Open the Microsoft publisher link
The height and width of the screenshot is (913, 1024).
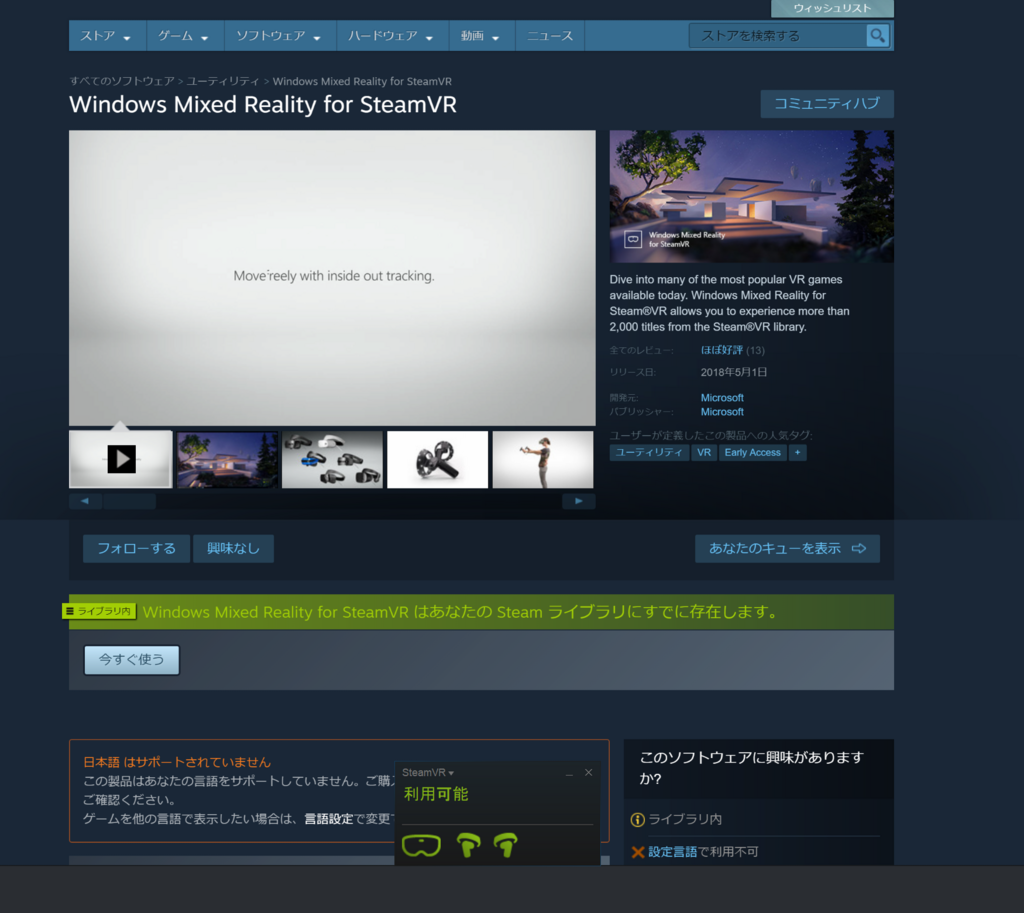[722, 412]
